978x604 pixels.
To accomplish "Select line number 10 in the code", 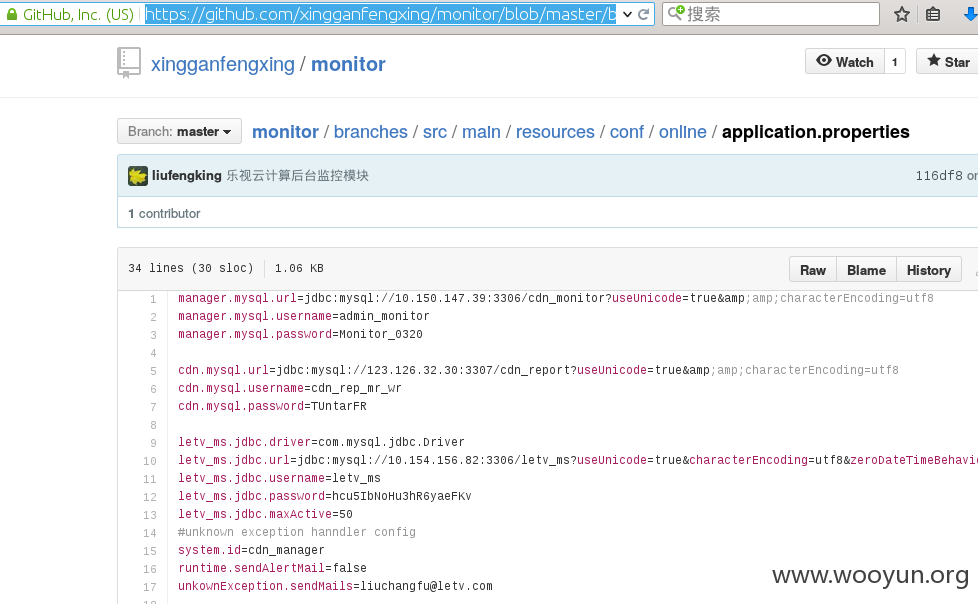I will point(150,461).
